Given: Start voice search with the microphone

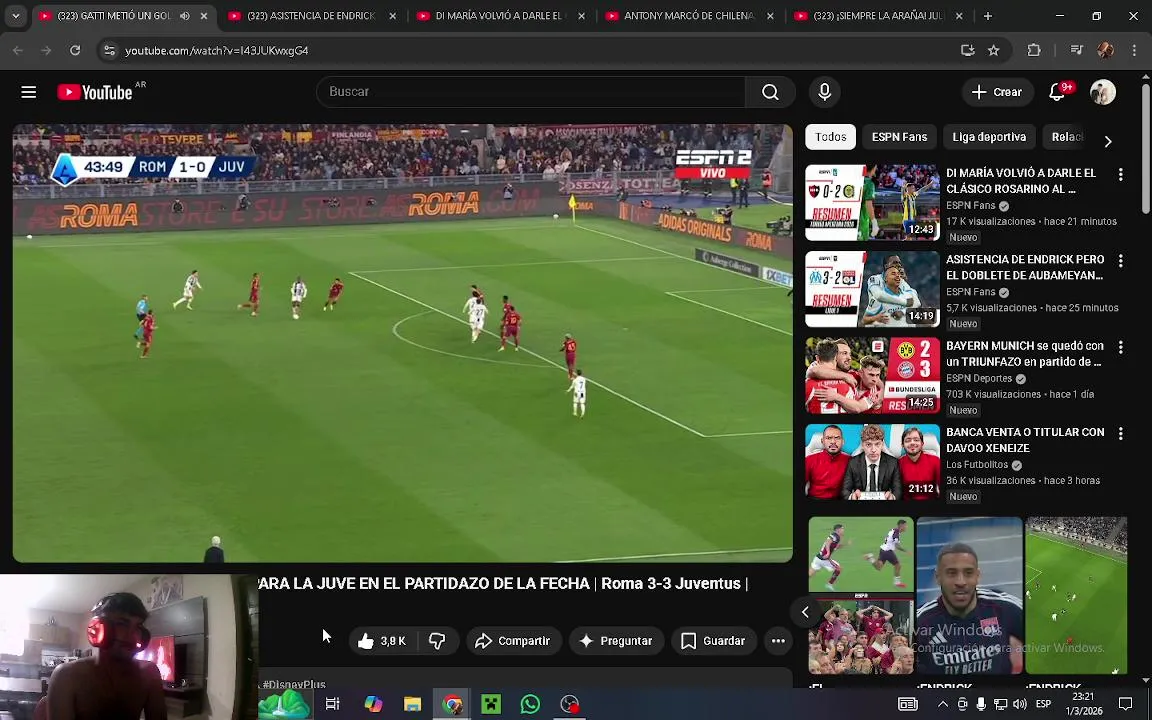Looking at the screenshot, I should [824, 92].
